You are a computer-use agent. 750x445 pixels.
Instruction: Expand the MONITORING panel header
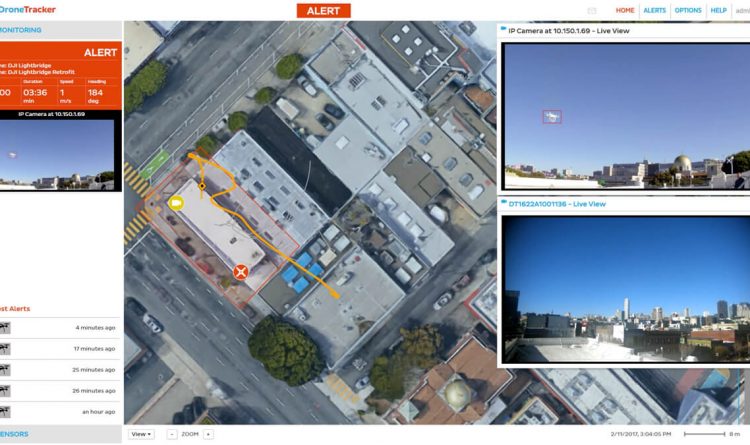tap(61, 30)
